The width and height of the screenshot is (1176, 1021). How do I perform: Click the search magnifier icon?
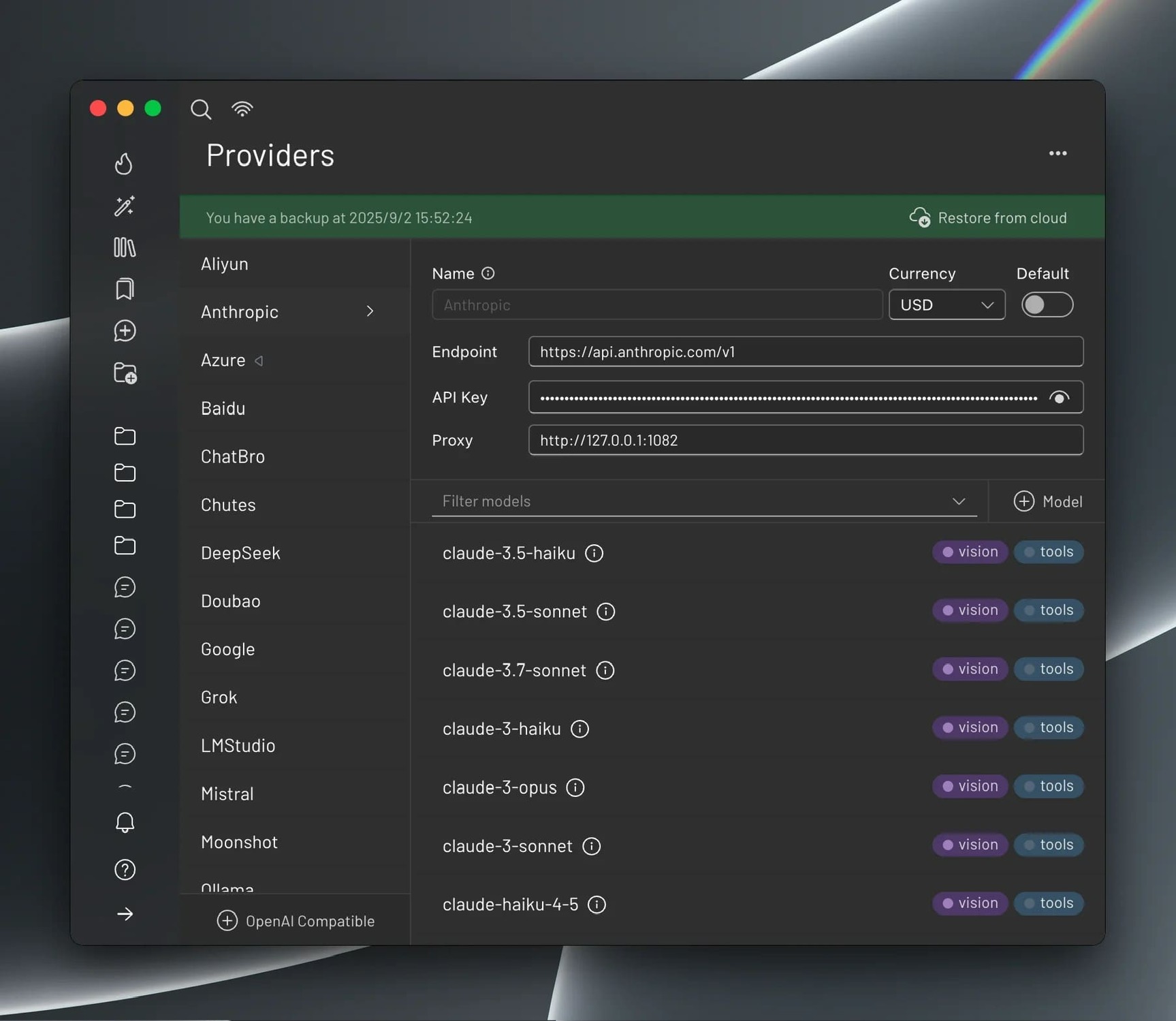tap(201, 109)
